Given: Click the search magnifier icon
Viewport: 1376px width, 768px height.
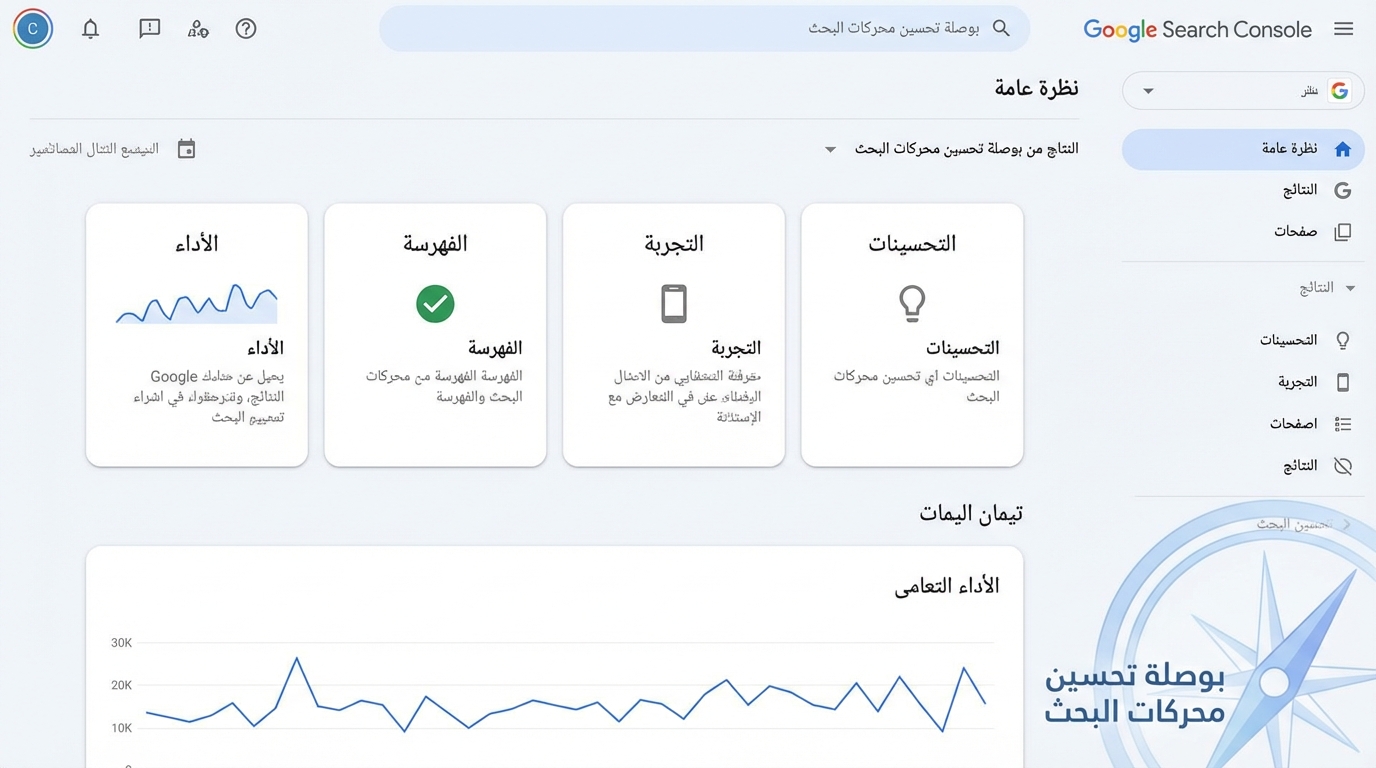Looking at the screenshot, I should (x=1001, y=28).
